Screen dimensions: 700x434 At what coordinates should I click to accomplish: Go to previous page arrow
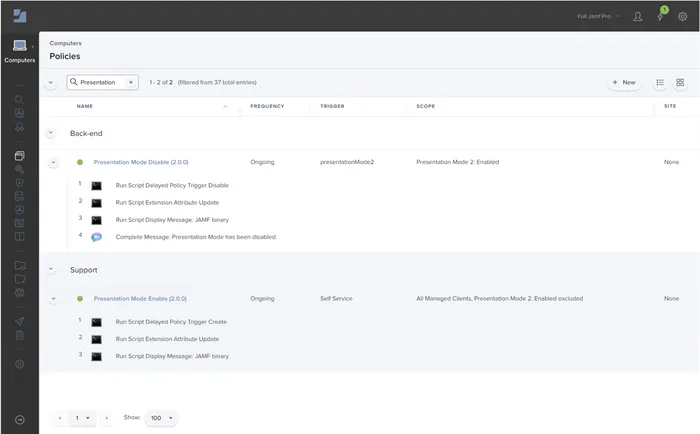click(x=60, y=418)
